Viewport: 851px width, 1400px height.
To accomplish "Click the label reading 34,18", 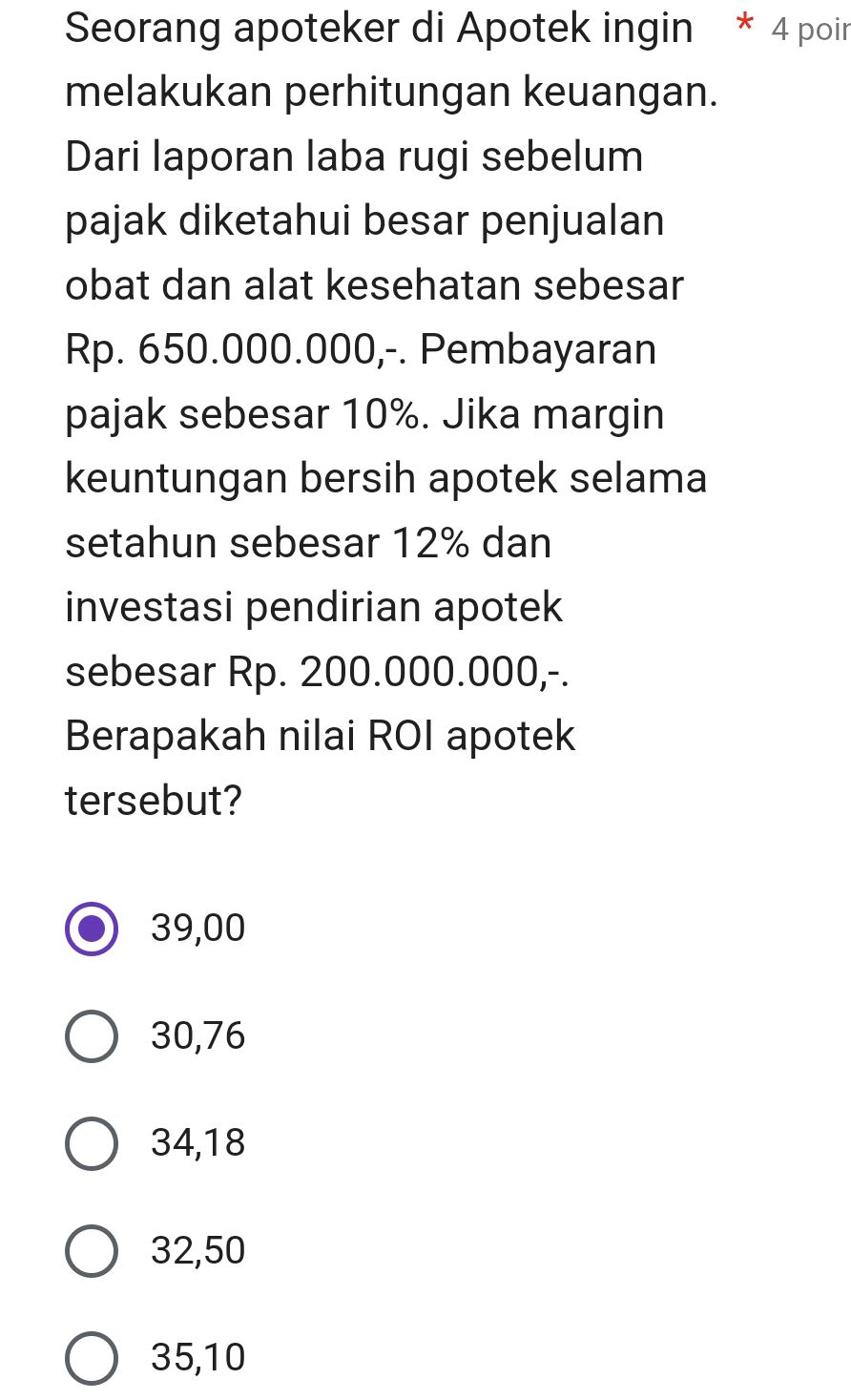I will coord(197,1142).
